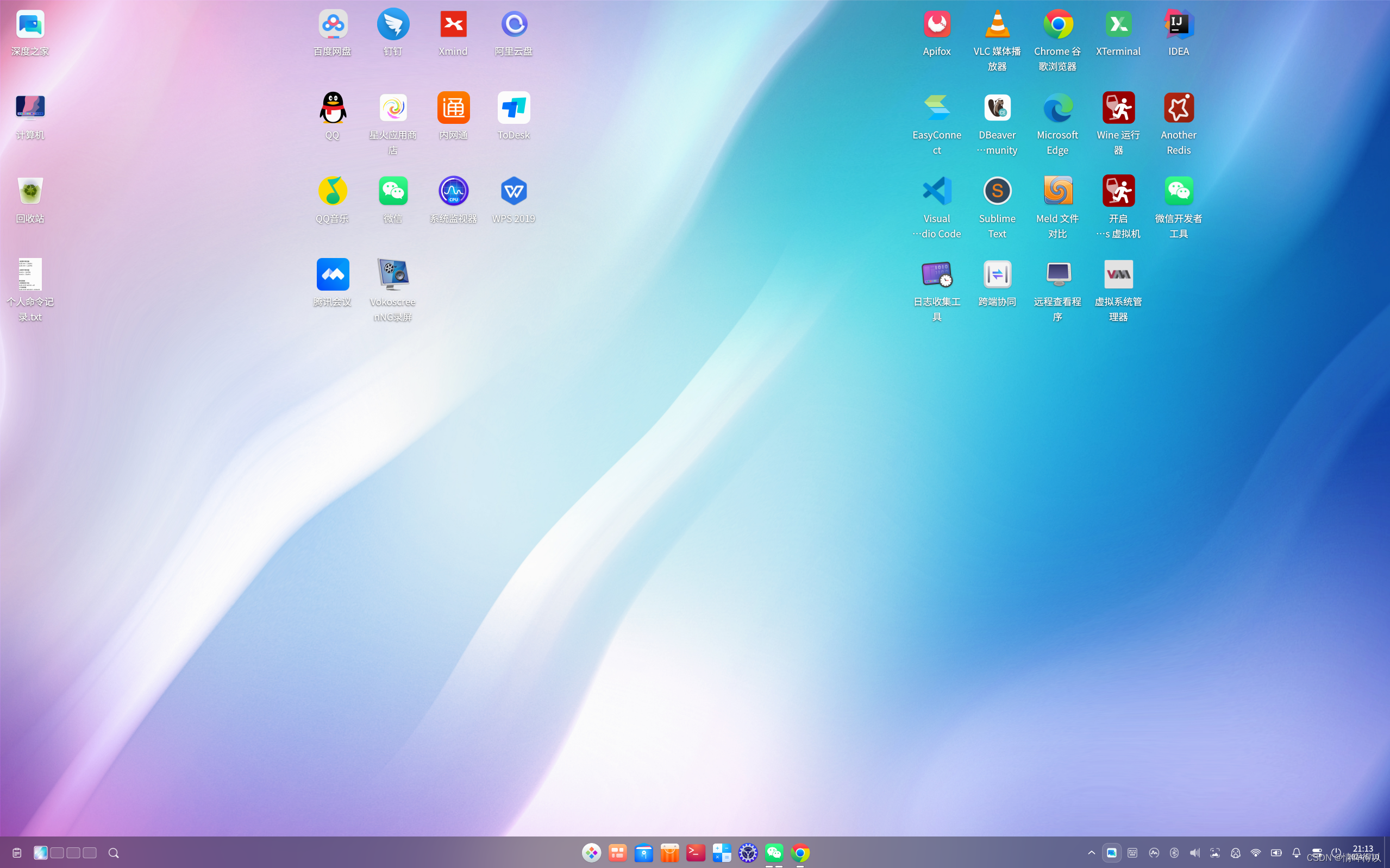Open the launcher icon in the dock
Screen dimensions: 1390x868
click(591, 853)
